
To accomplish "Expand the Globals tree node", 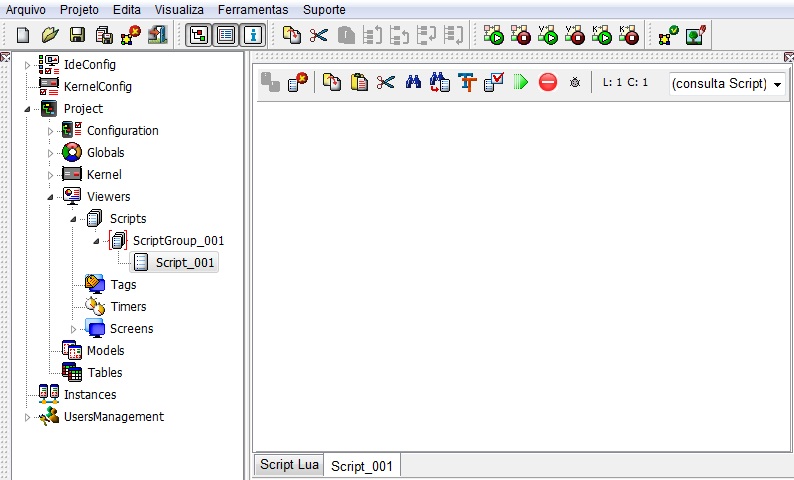I will pos(50,153).
